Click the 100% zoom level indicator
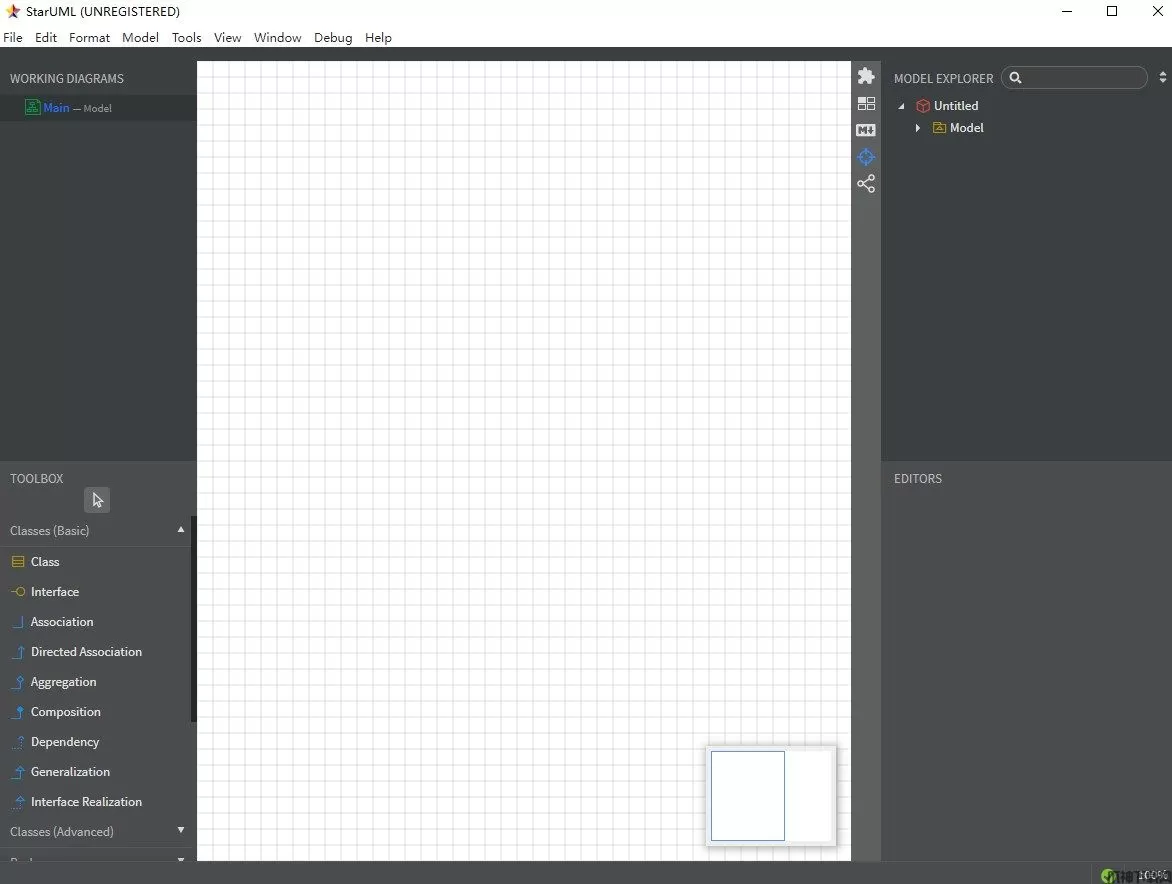 point(1152,875)
